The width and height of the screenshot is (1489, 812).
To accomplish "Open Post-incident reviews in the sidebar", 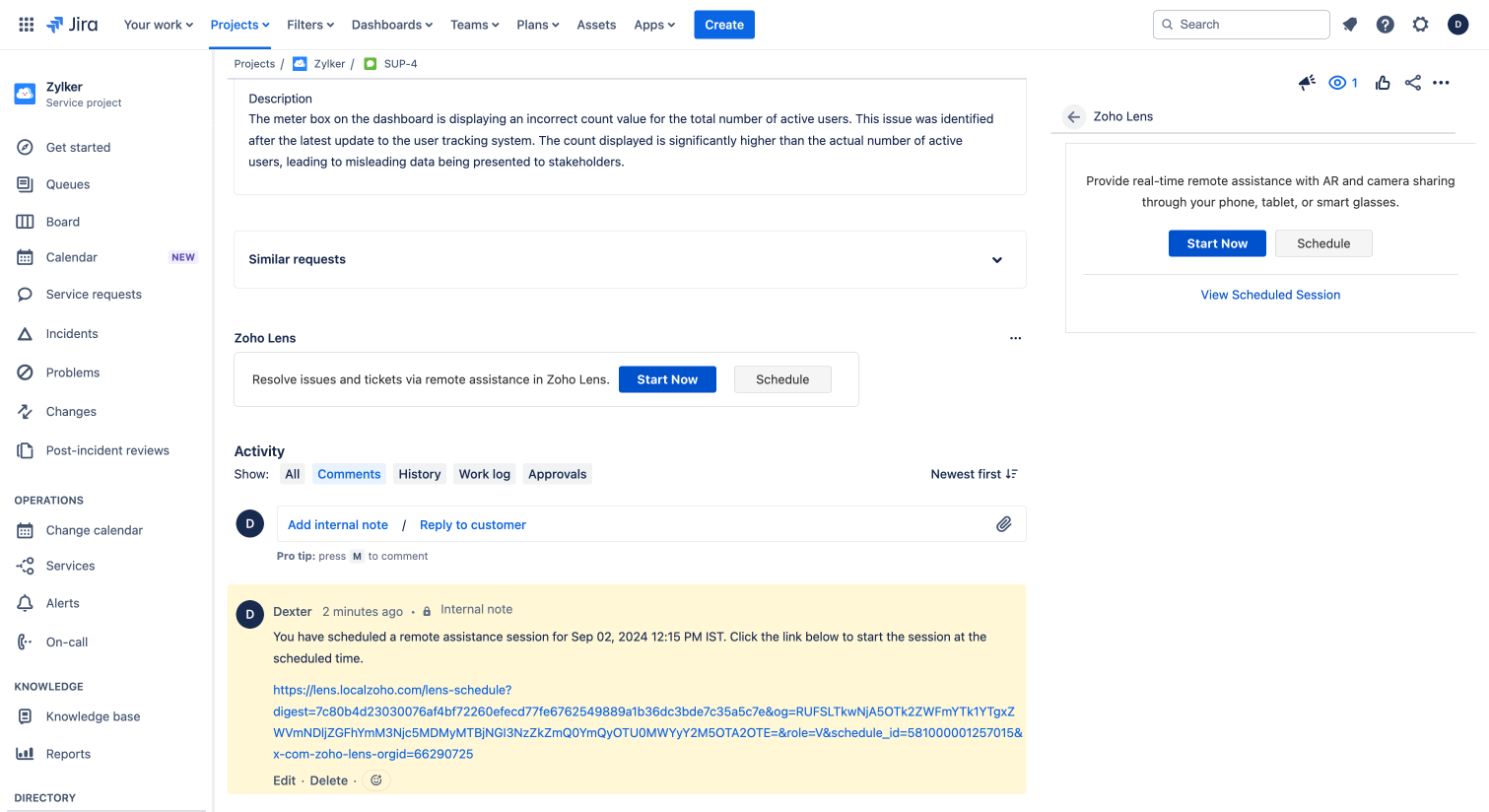I will tap(106, 450).
